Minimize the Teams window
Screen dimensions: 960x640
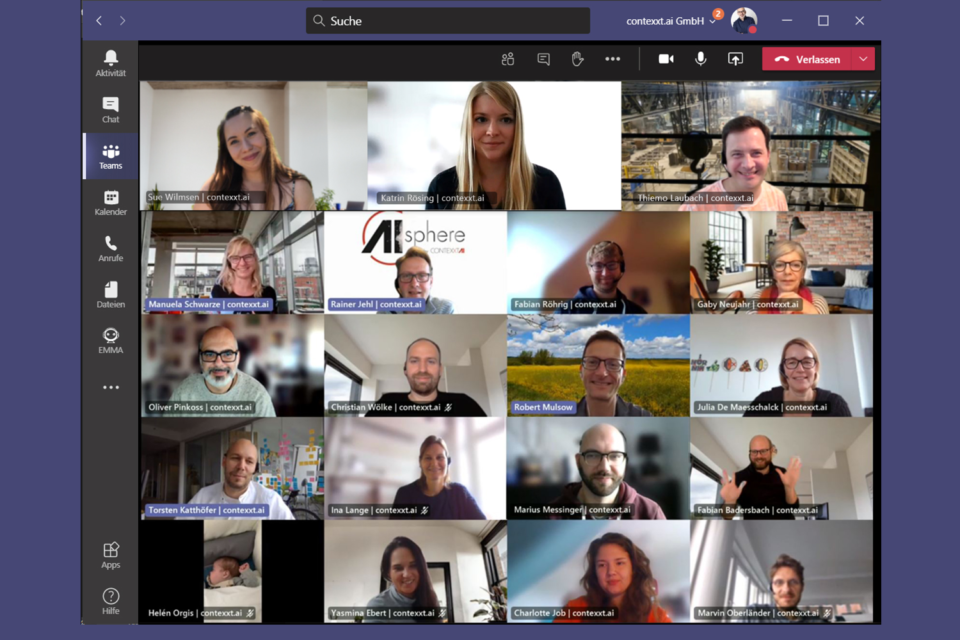[x=787, y=21]
